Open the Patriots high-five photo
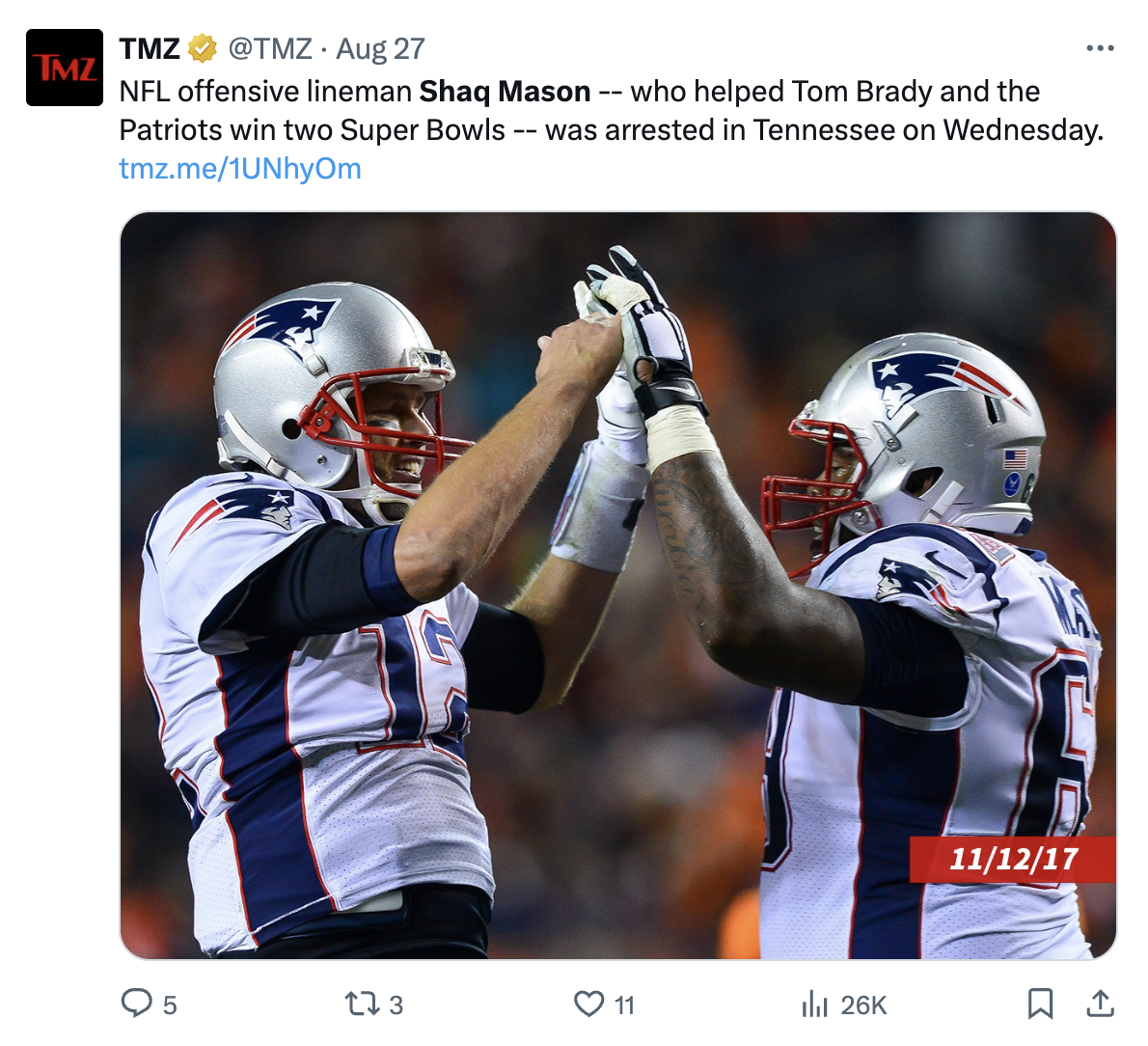 coord(618,586)
